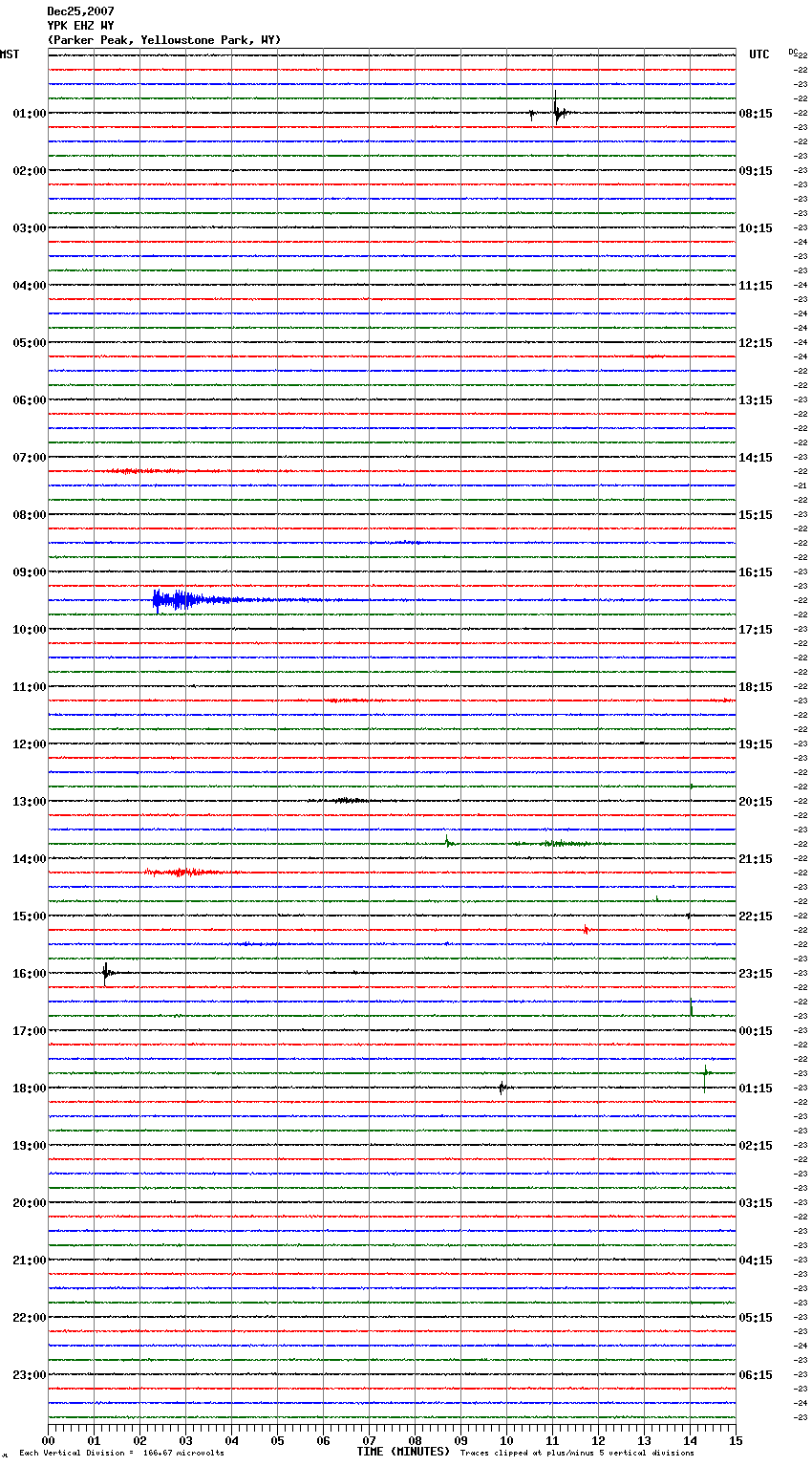Click the black noise burst on the 13:00 trace
This screenshot has width=812, height=1466.
coord(349,801)
